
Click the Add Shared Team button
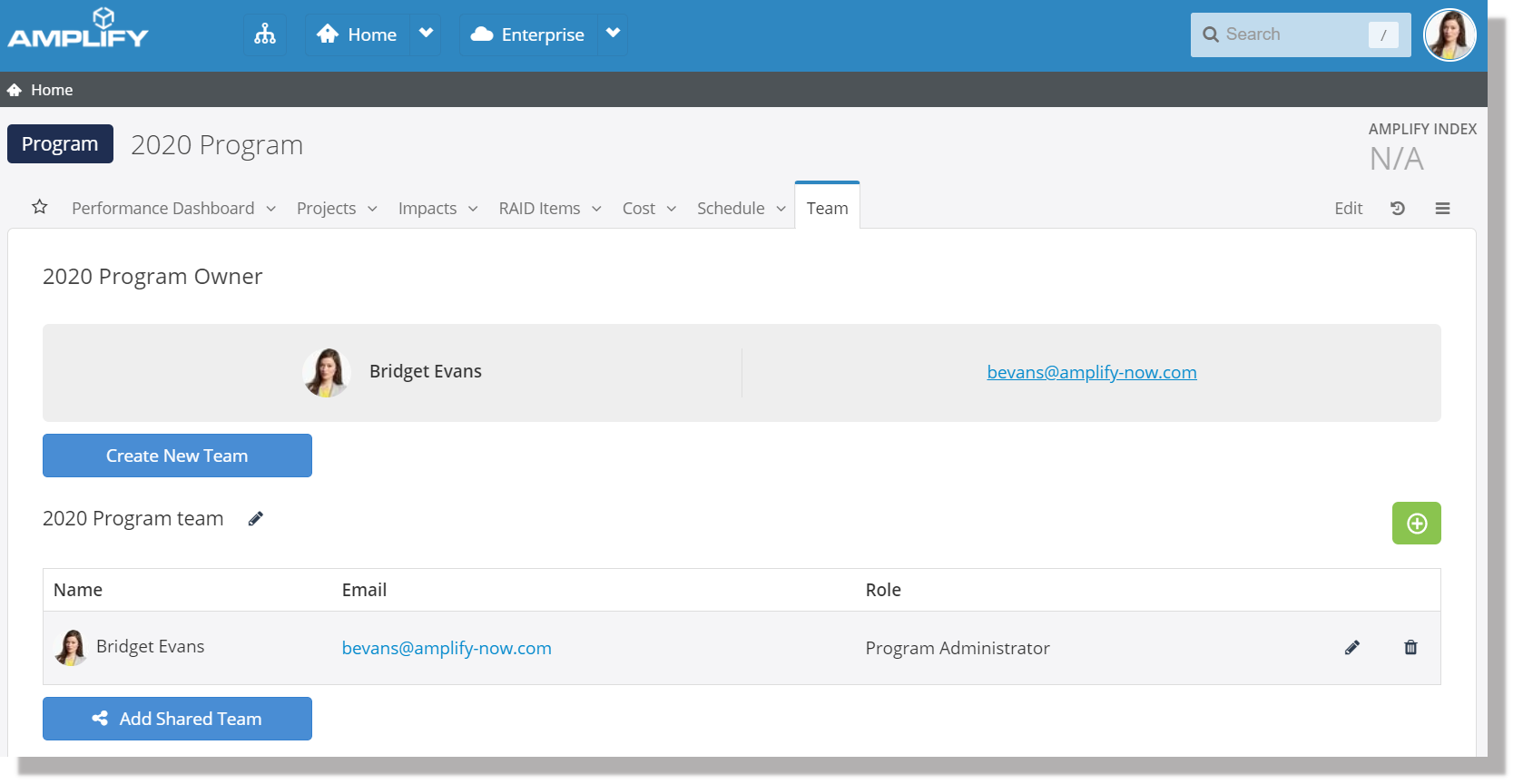click(177, 719)
